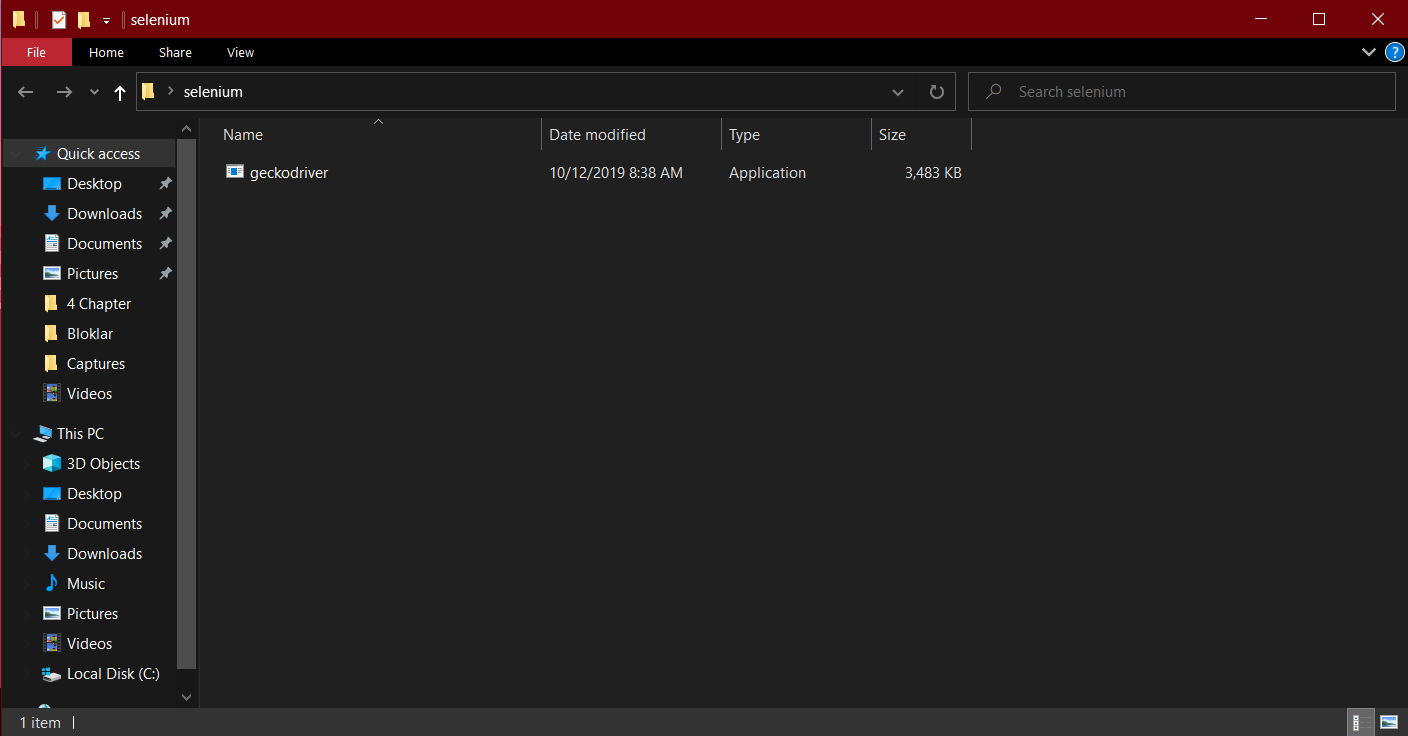Expand the ribbon with the chevron

pyautogui.click(x=1369, y=52)
